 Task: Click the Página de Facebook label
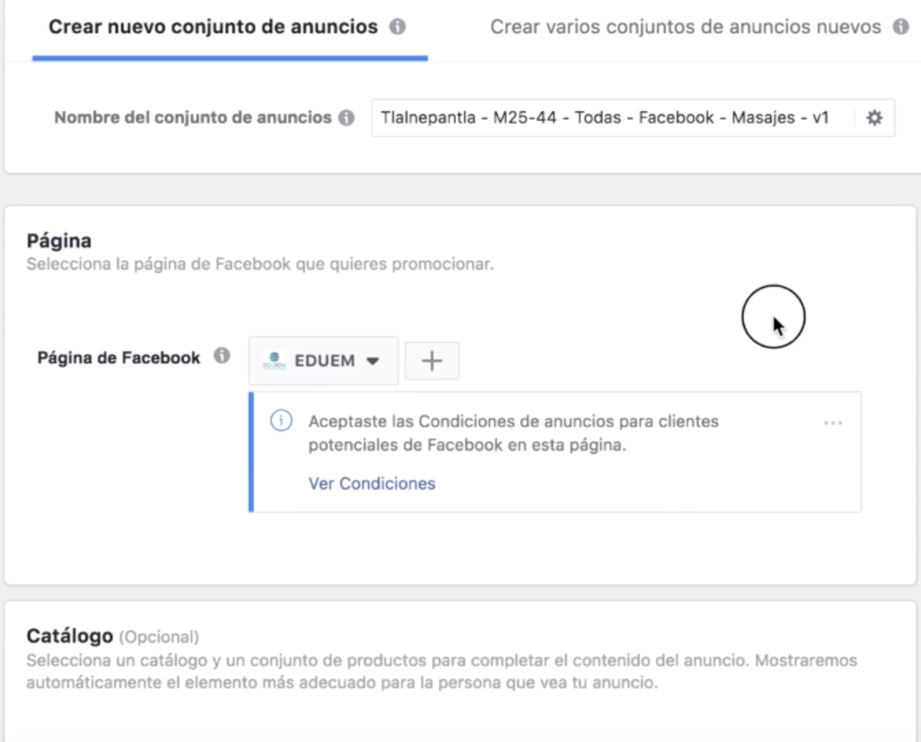pos(118,357)
